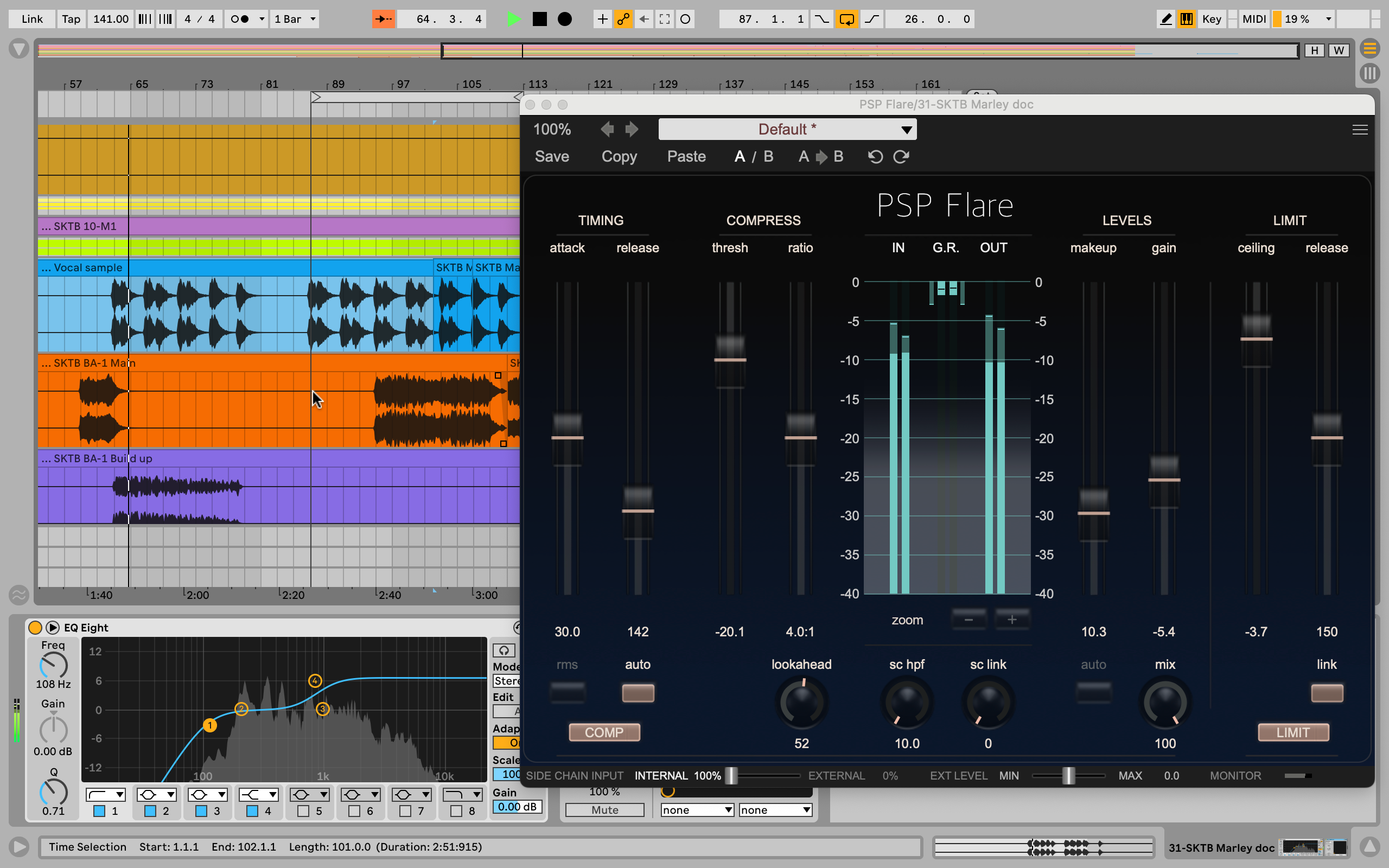Open the PSP Flare hamburger menu

click(1360, 130)
